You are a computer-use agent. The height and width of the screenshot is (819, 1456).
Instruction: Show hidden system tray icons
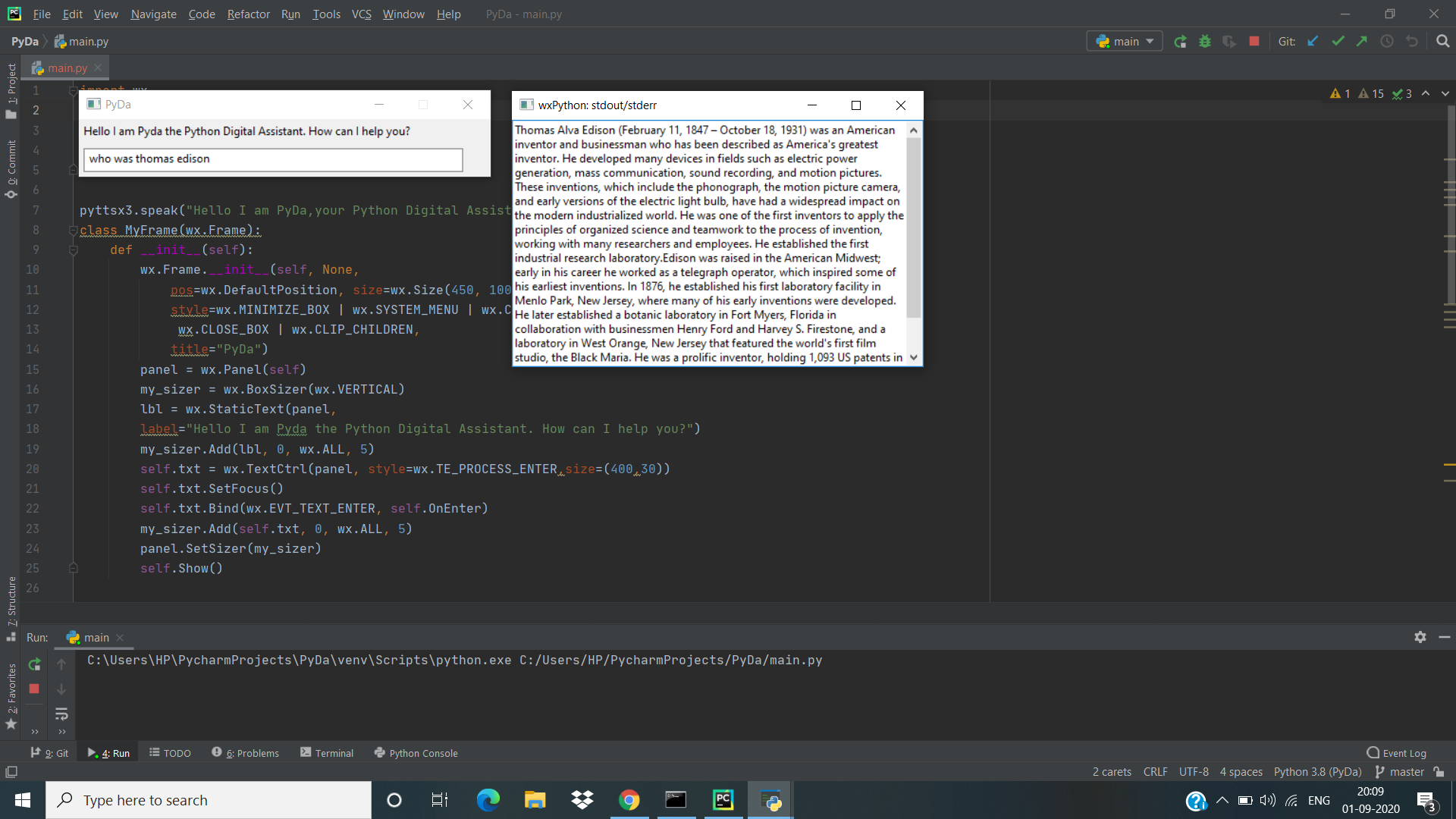(x=1222, y=800)
